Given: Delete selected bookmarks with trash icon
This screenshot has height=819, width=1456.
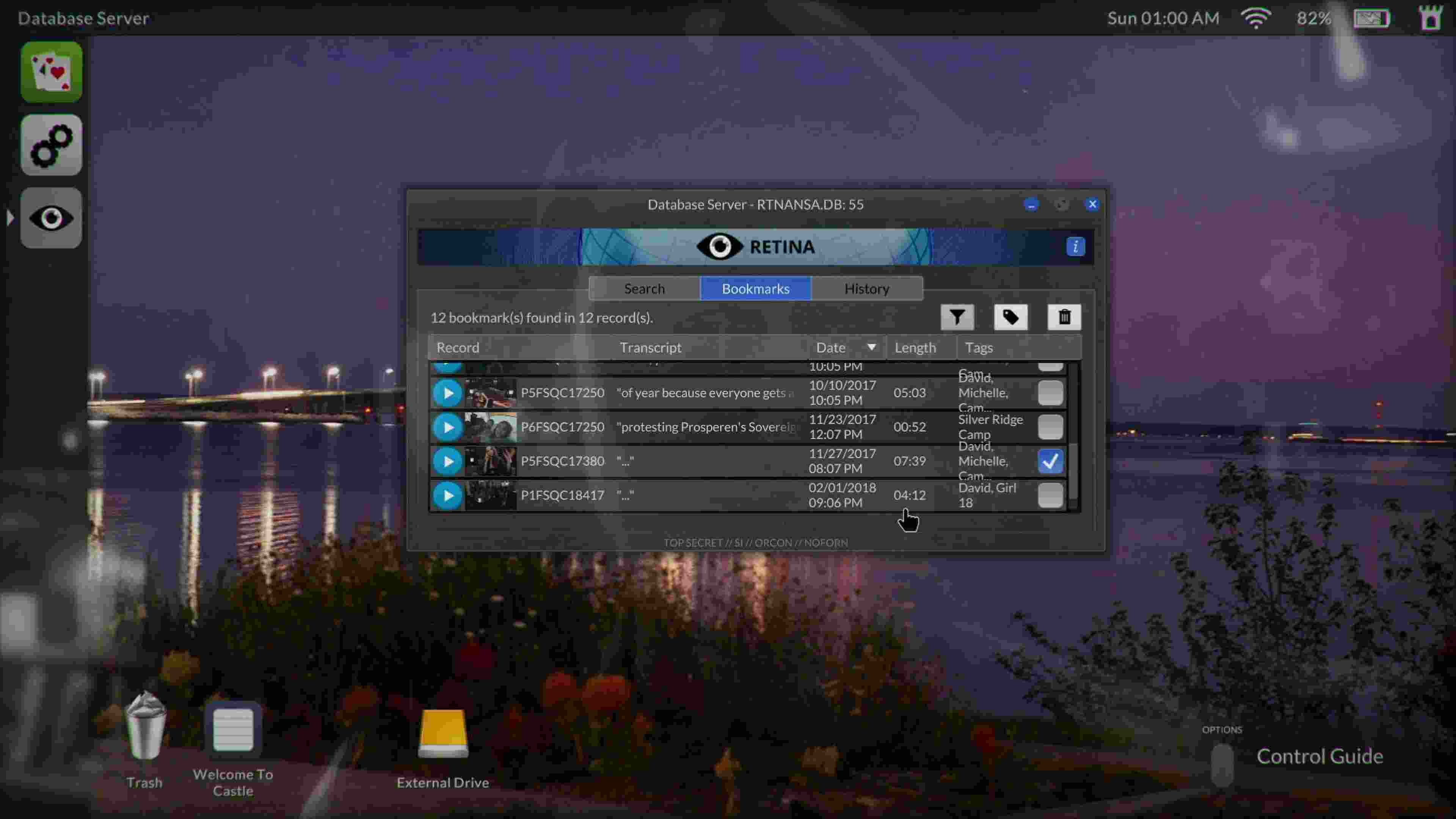Looking at the screenshot, I should point(1064,317).
